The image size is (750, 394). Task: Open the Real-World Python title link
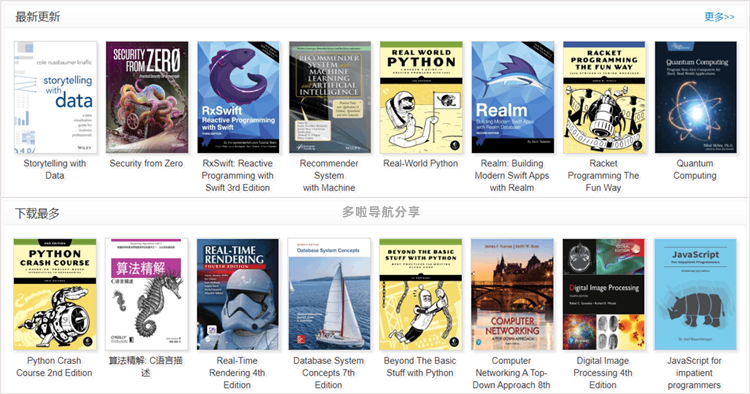(420, 164)
